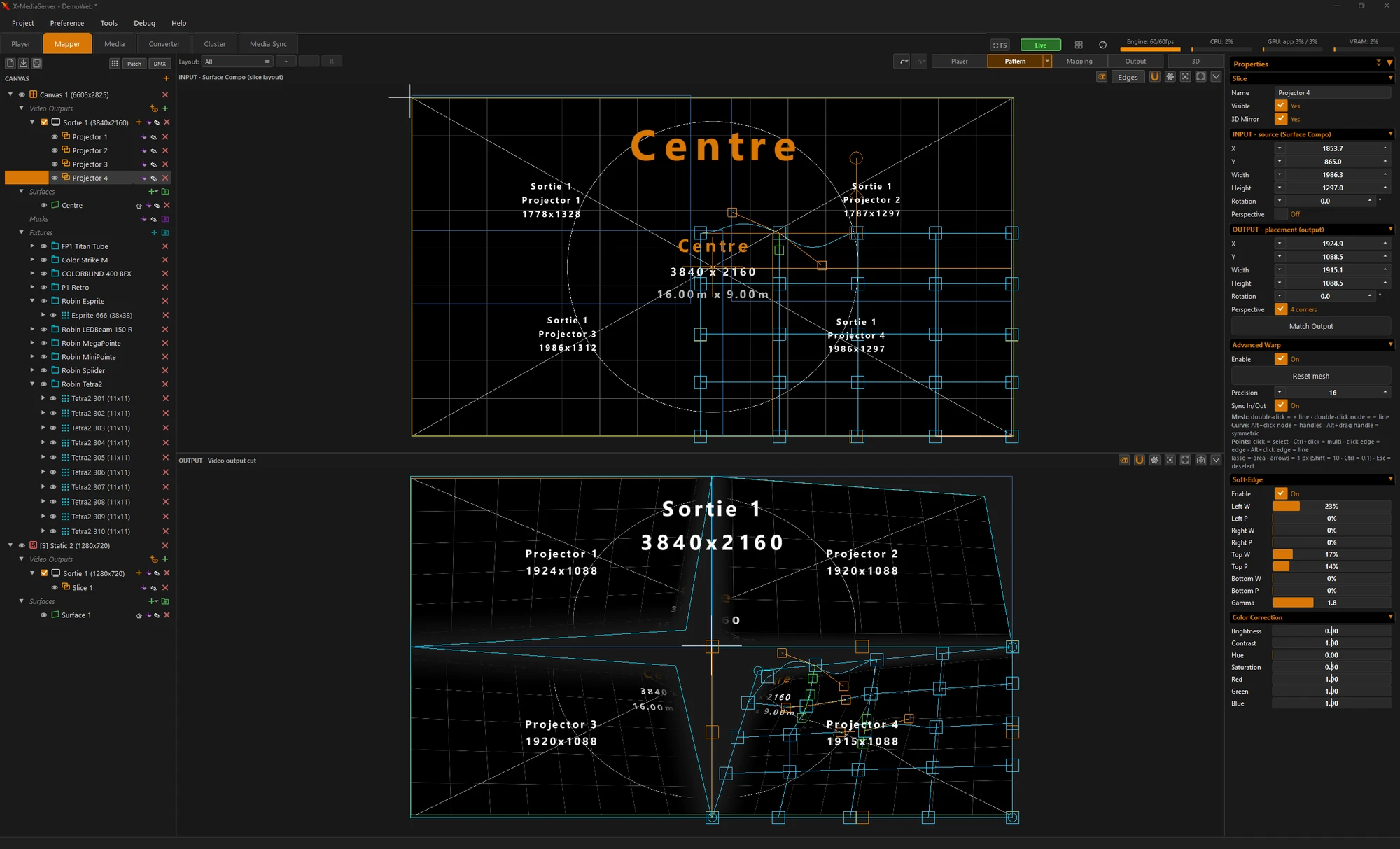Uncheck the Slice Visible checkbox
This screenshot has height=849, width=1400.
[x=1281, y=106]
